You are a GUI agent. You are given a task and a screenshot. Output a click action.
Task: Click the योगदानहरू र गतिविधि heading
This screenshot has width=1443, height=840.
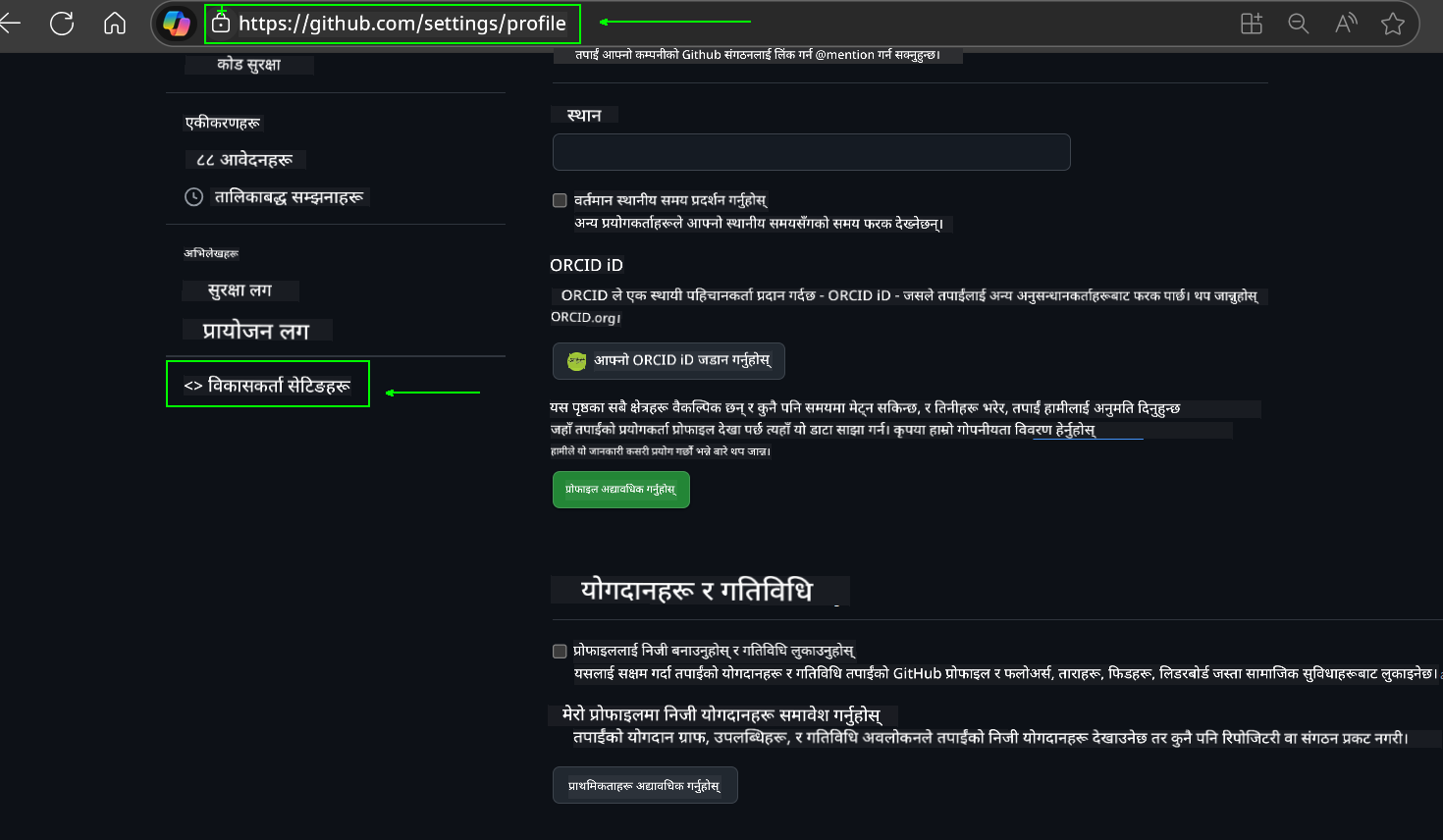click(x=696, y=590)
